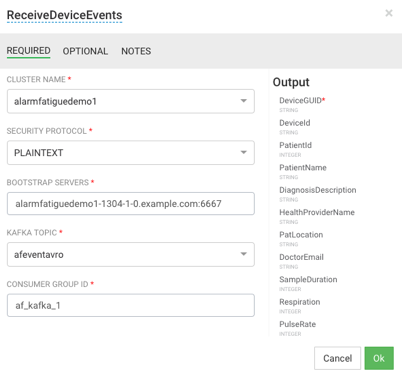Open the Kafka Topic dropdown showing afeventavro

click(x=131, y=254)
